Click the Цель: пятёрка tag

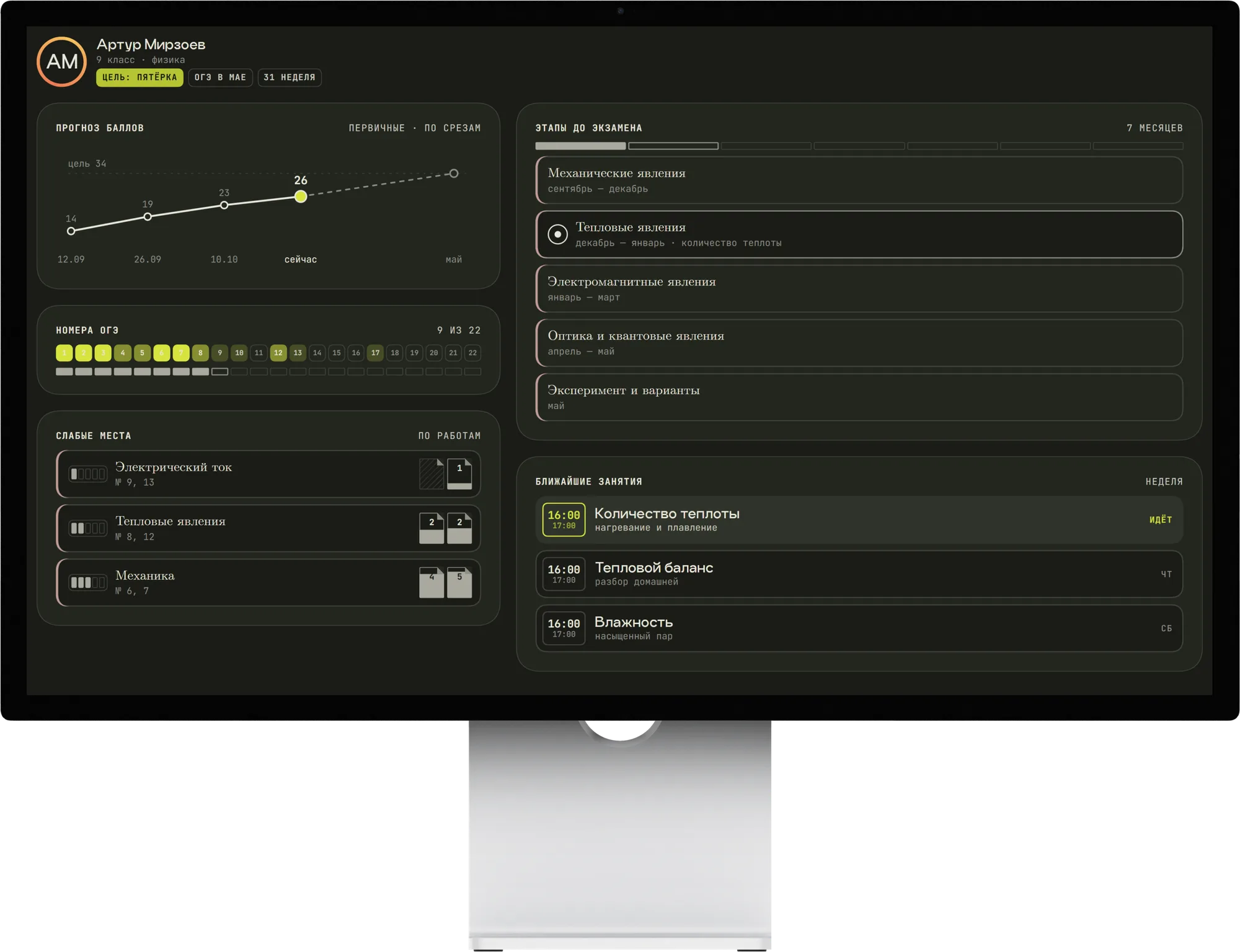139,77
